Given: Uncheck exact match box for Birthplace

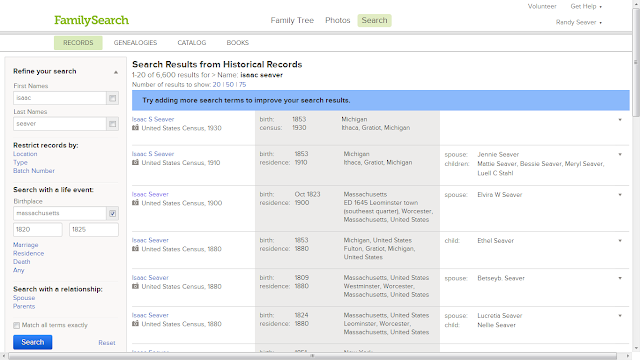Looking at the screenshot, I should point(112,213).
